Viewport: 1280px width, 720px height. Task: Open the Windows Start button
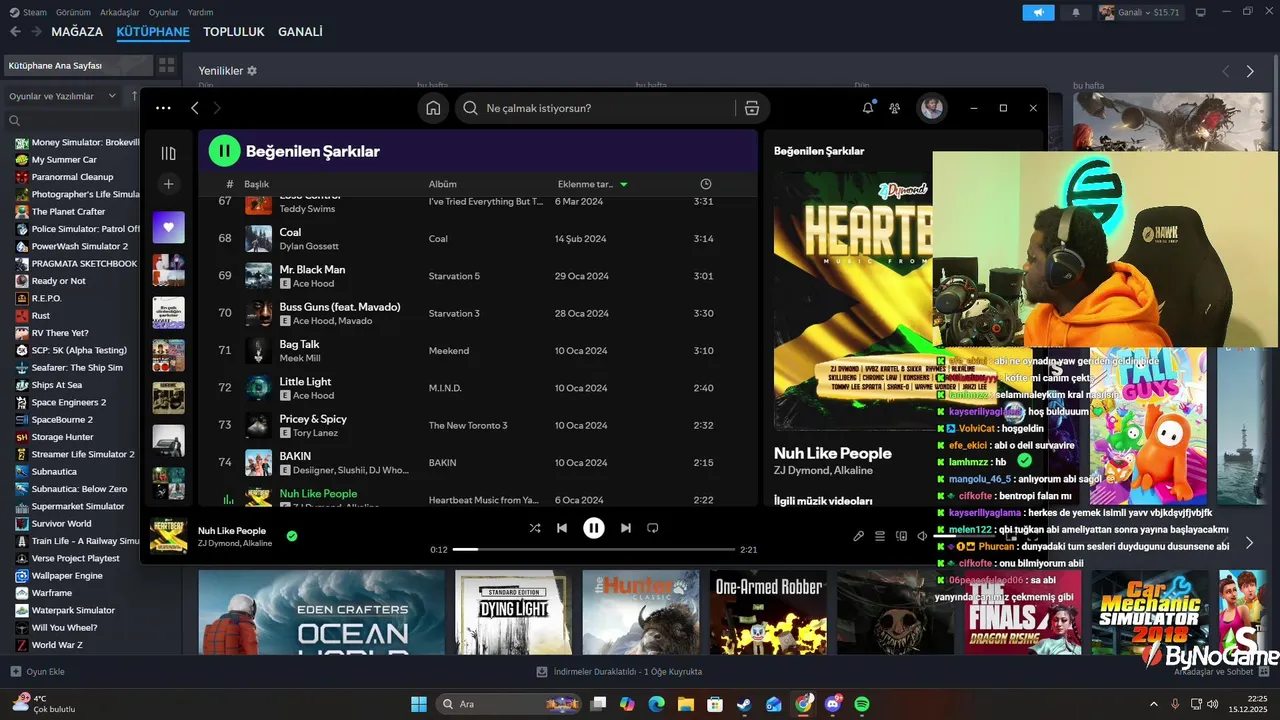click(x=419, y=704)
